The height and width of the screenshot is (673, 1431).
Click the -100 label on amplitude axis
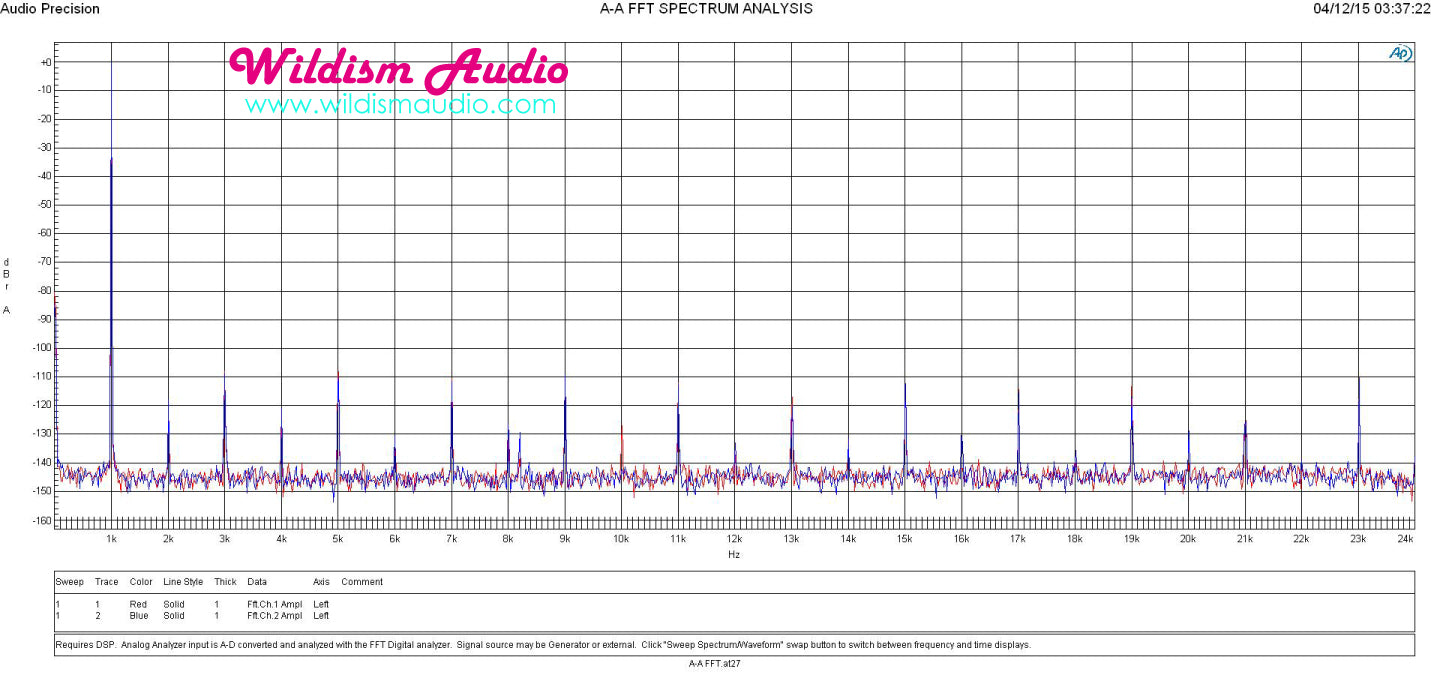39,348
